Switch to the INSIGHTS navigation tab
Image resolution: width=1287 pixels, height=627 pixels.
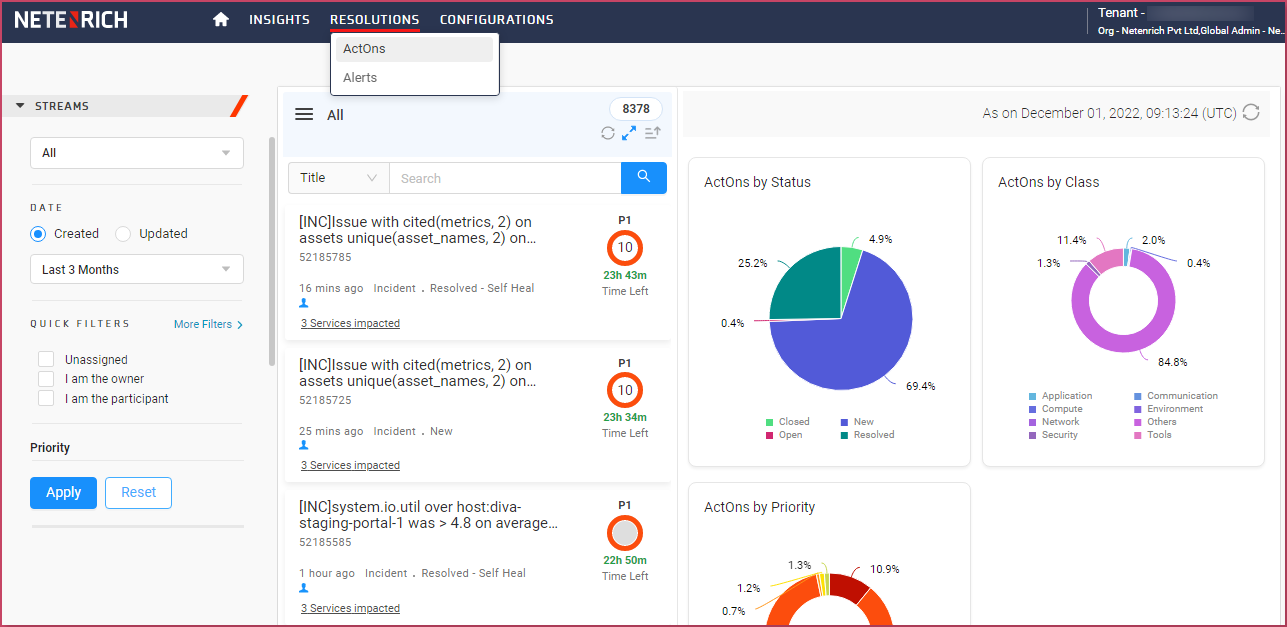[x=279, y=19]
